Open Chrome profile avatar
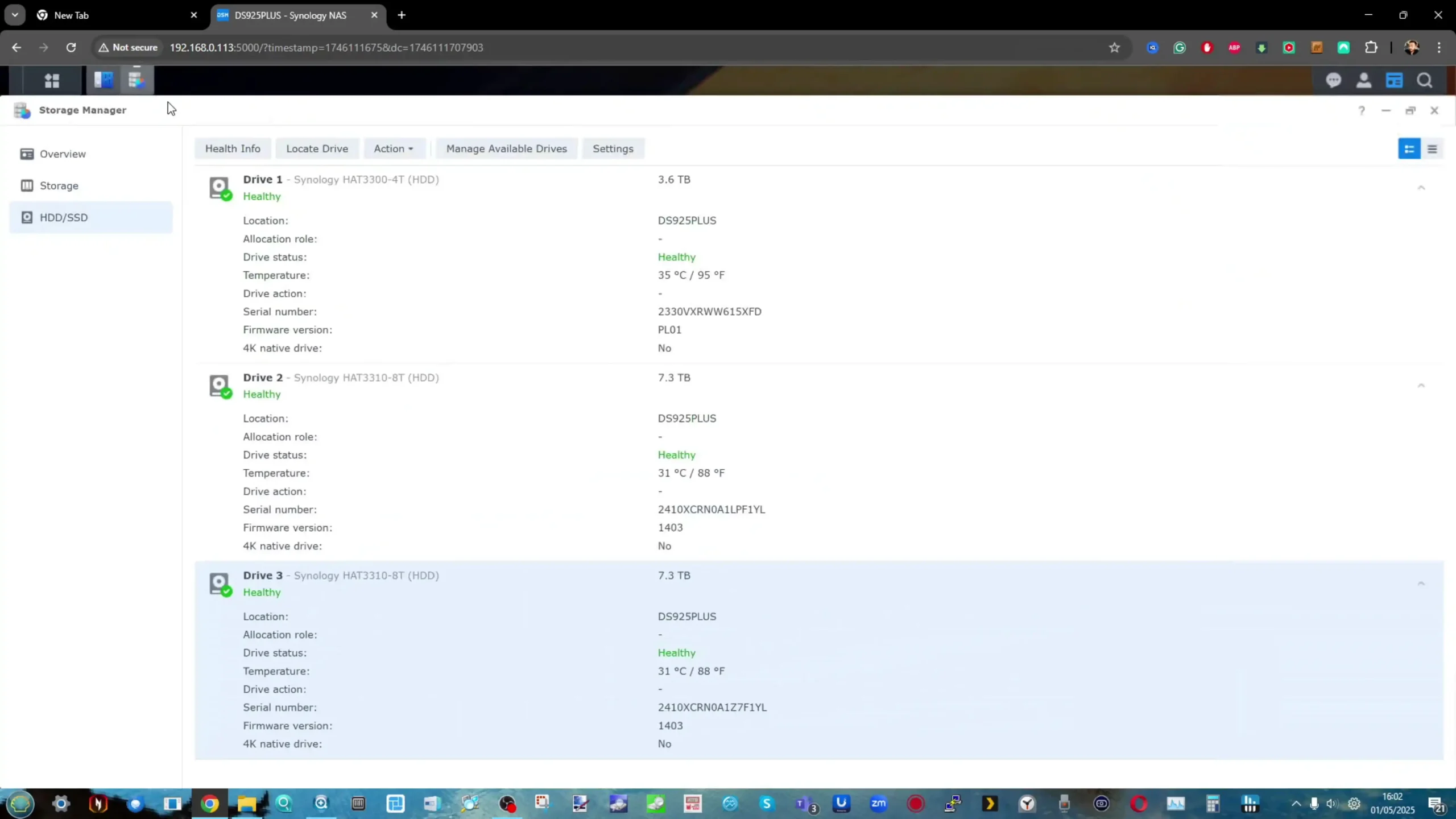 coord(1412,48)
